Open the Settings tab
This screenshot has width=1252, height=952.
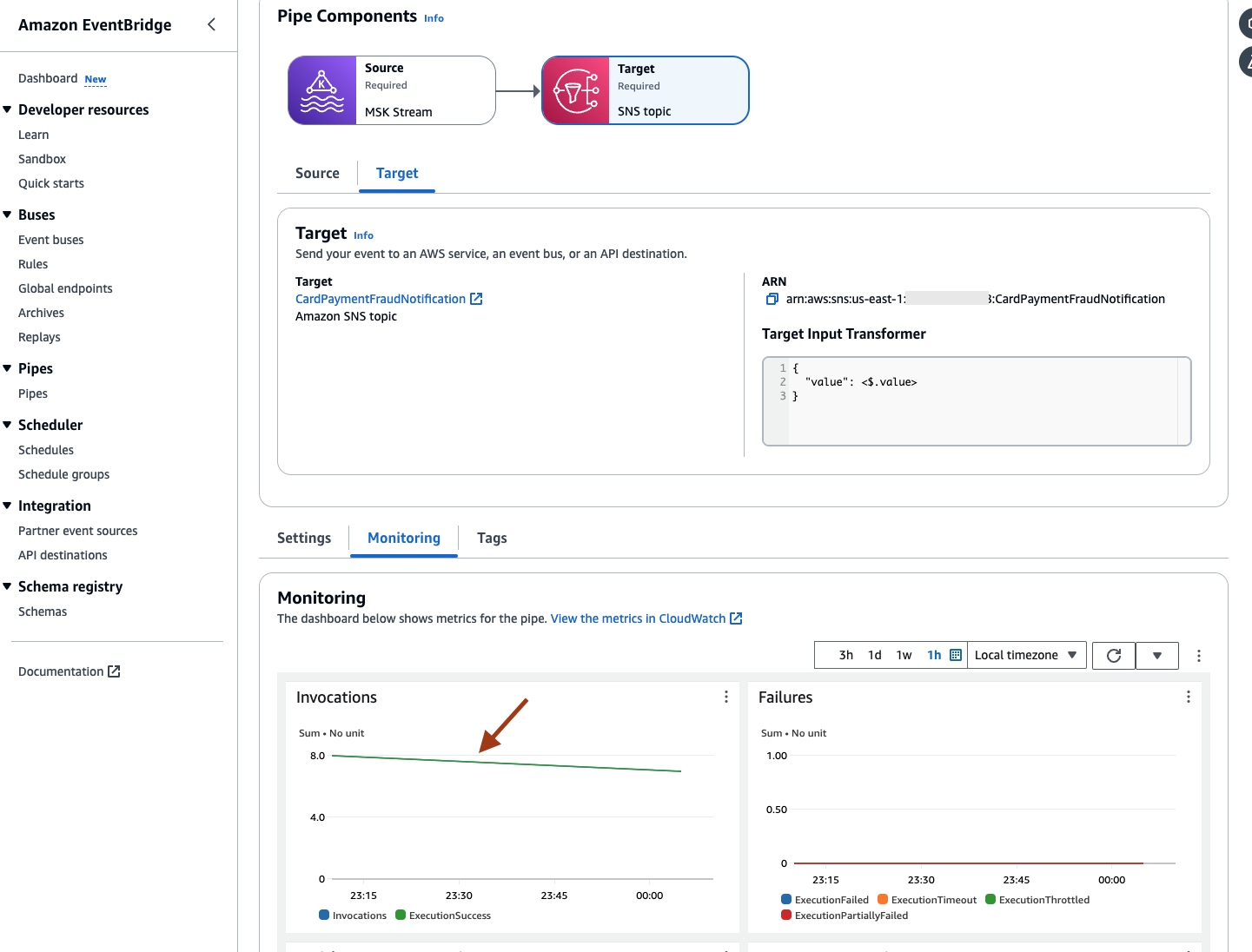coord(304,538)
